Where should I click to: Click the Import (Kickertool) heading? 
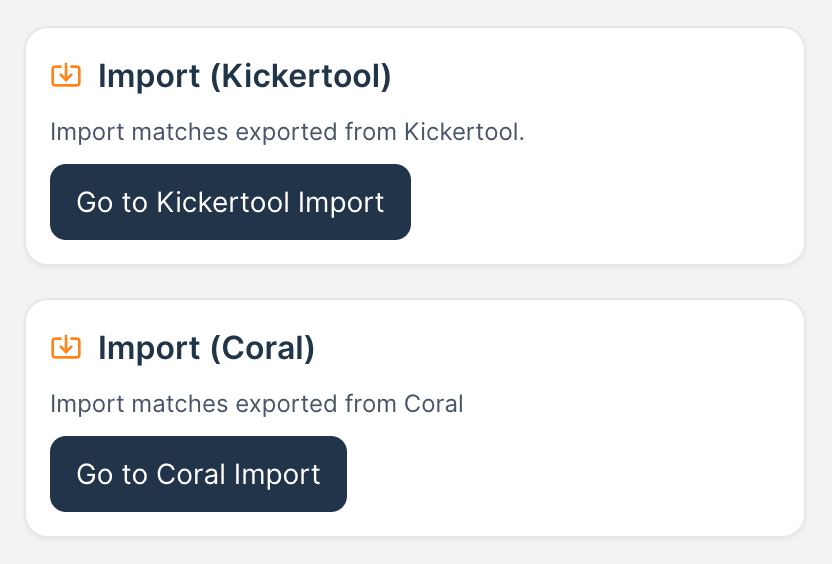tap(244, 76)
